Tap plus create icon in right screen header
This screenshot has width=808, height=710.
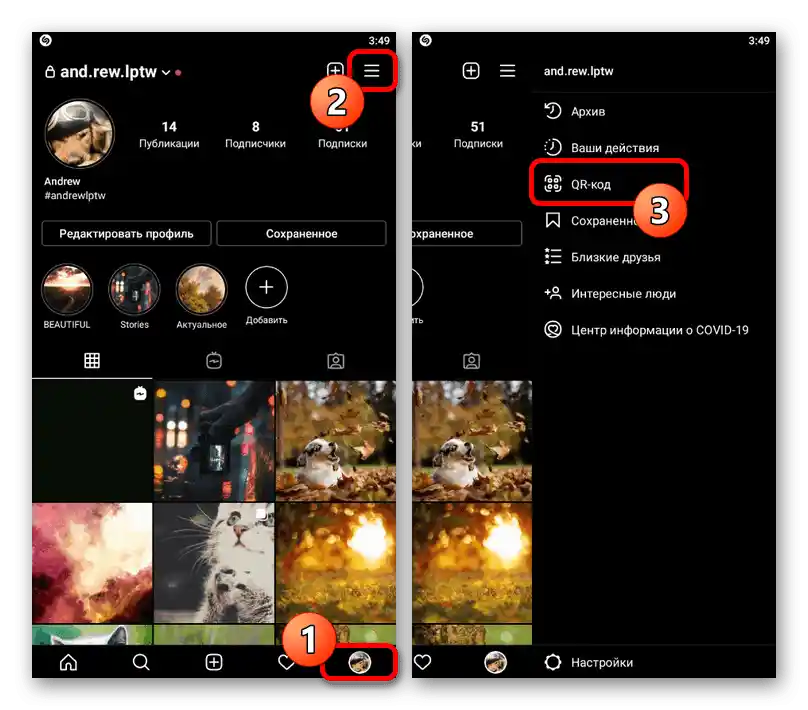tap(471, 70)
